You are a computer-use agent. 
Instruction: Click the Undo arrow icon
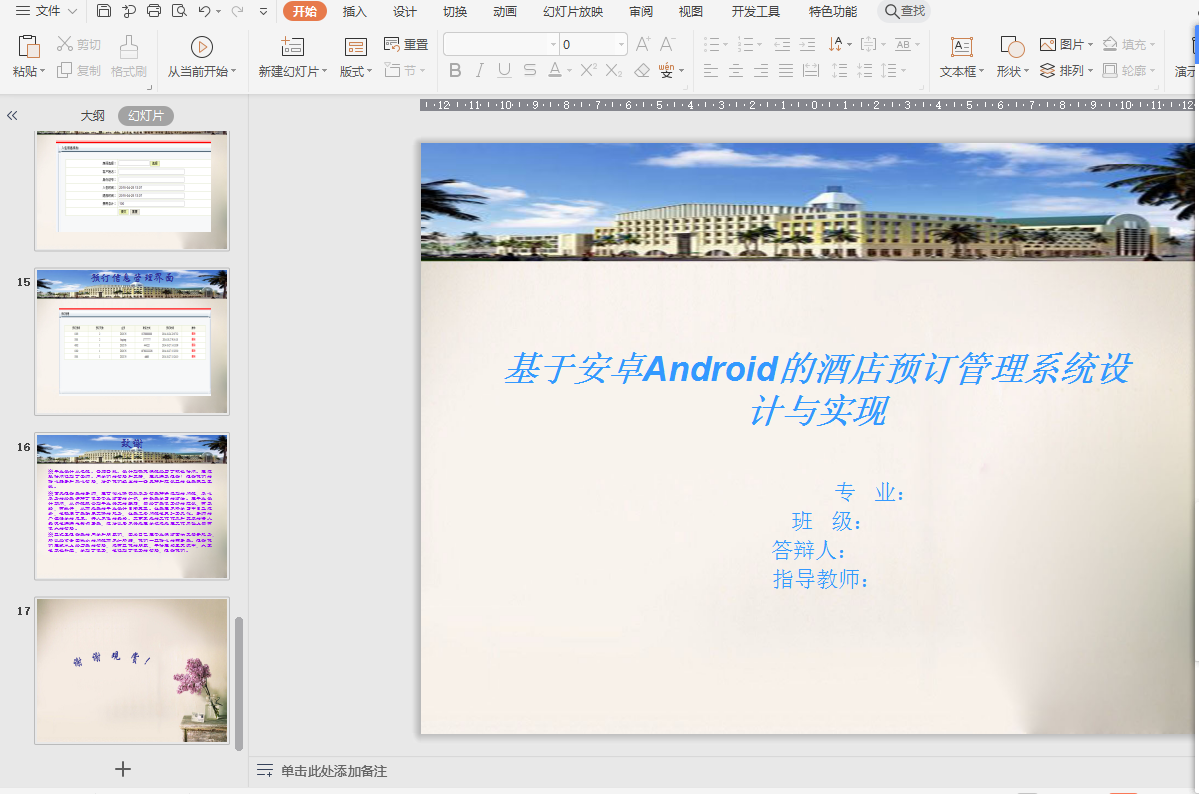click(203, 11)
